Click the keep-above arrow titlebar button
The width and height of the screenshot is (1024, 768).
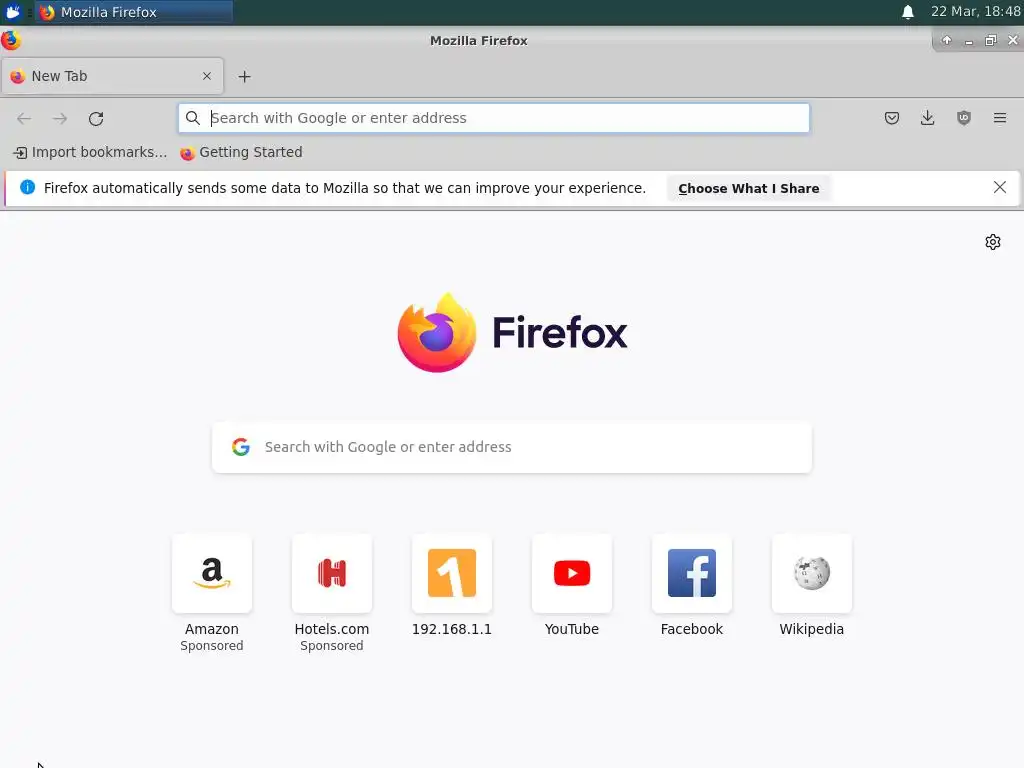point(946,40)
